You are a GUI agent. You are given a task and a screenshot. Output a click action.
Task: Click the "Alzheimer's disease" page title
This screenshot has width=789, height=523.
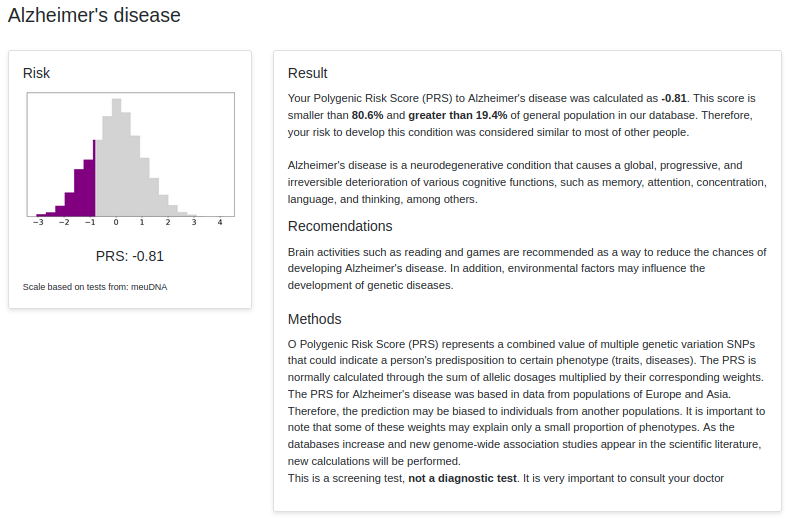(x=94, y=16)
